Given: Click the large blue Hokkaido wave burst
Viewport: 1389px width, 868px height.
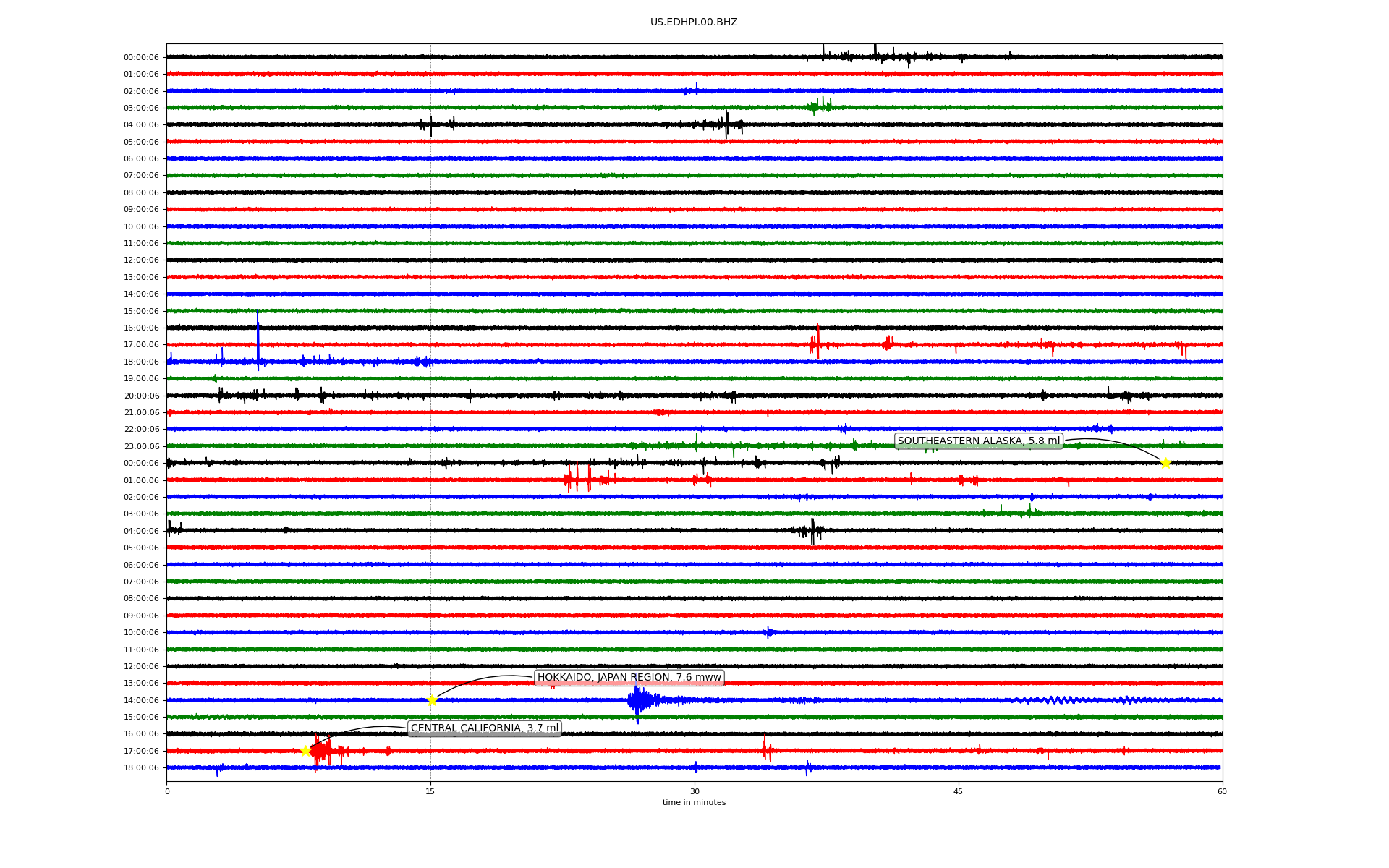Looking at the screenshot, I should coord(639,699).
